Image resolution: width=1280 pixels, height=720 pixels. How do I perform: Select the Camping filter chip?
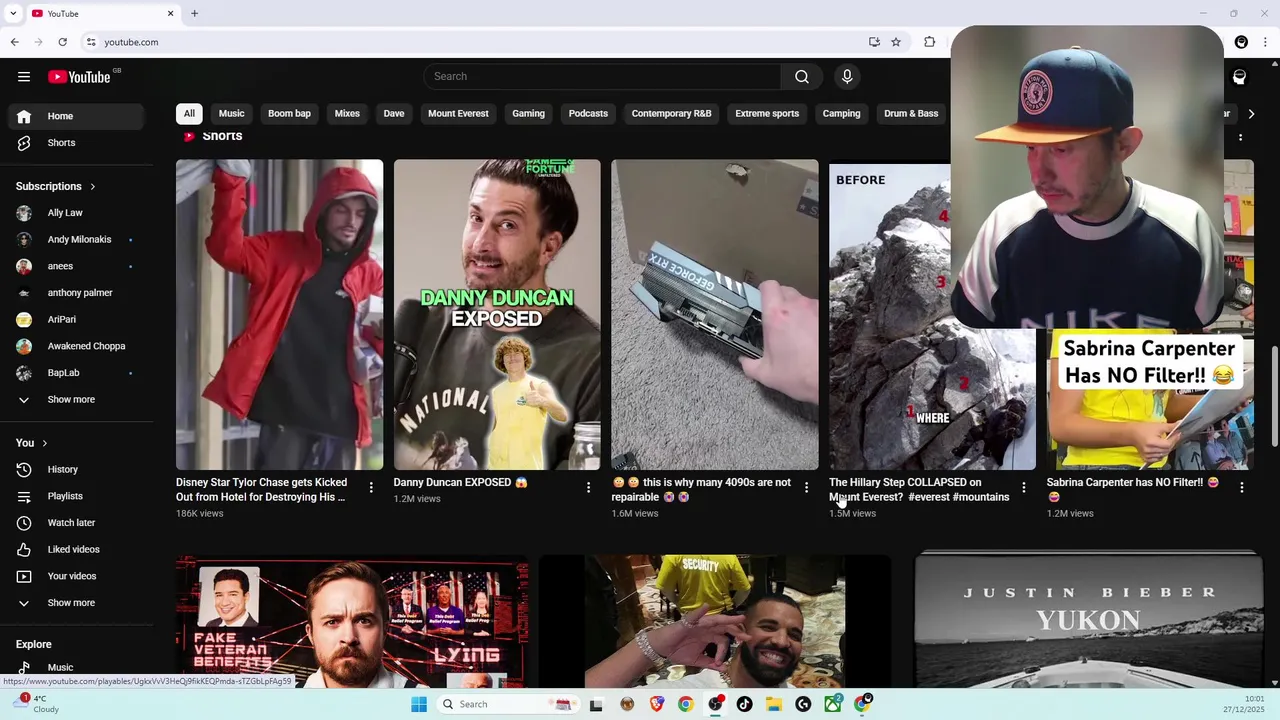[x=841, y=114]
